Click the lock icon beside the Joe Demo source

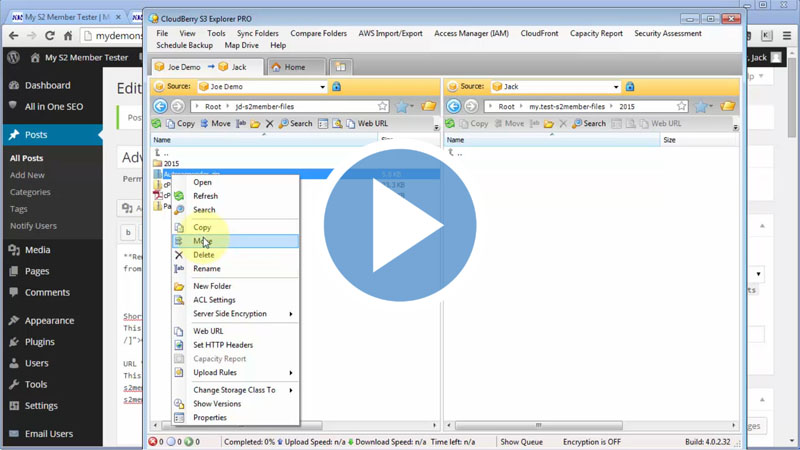point(336,87)
